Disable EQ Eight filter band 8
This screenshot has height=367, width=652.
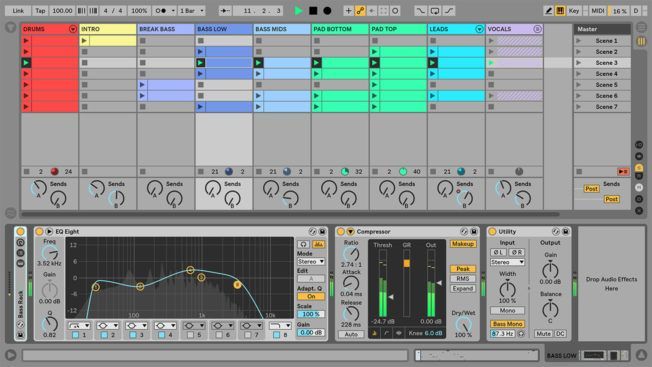[277, 335]
